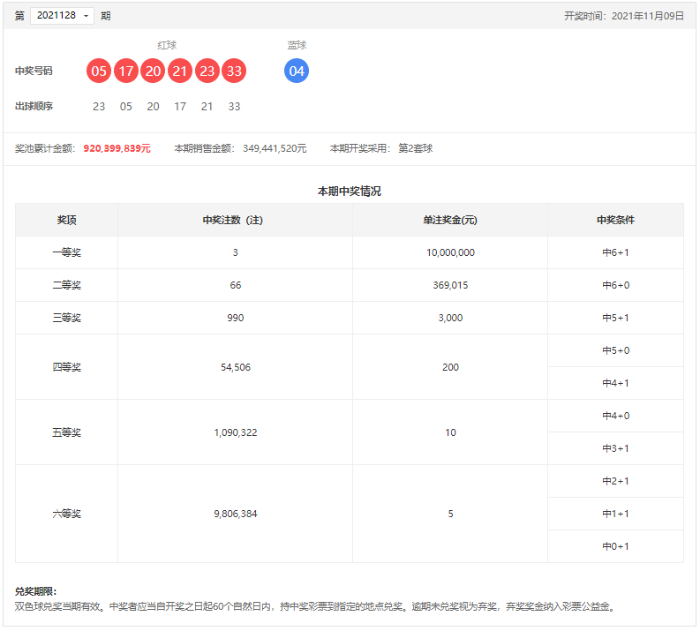700x631 pixels.
Task: Click the 中奖注数 (注) column header
Action: (235, 220)
